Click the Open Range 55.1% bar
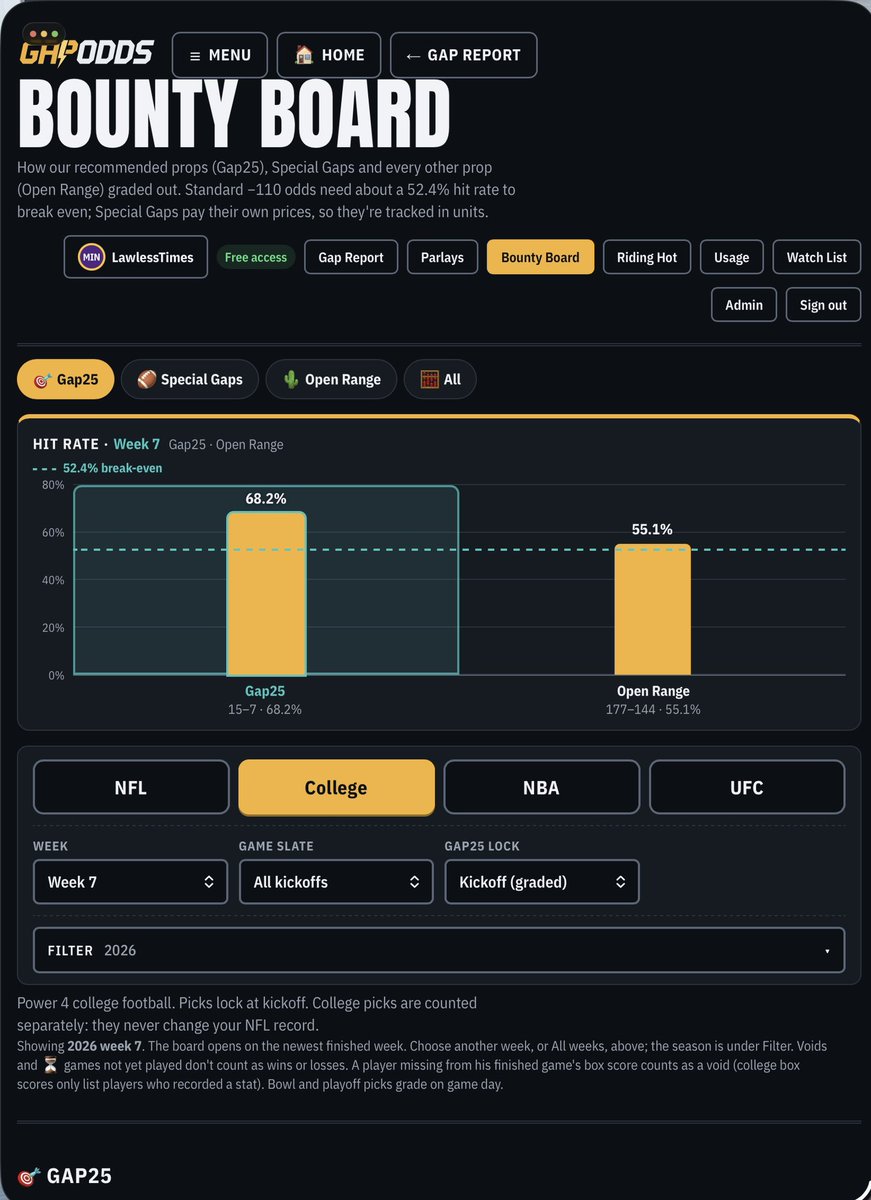This screenshot has height=1200, width=871. (653, 610)
